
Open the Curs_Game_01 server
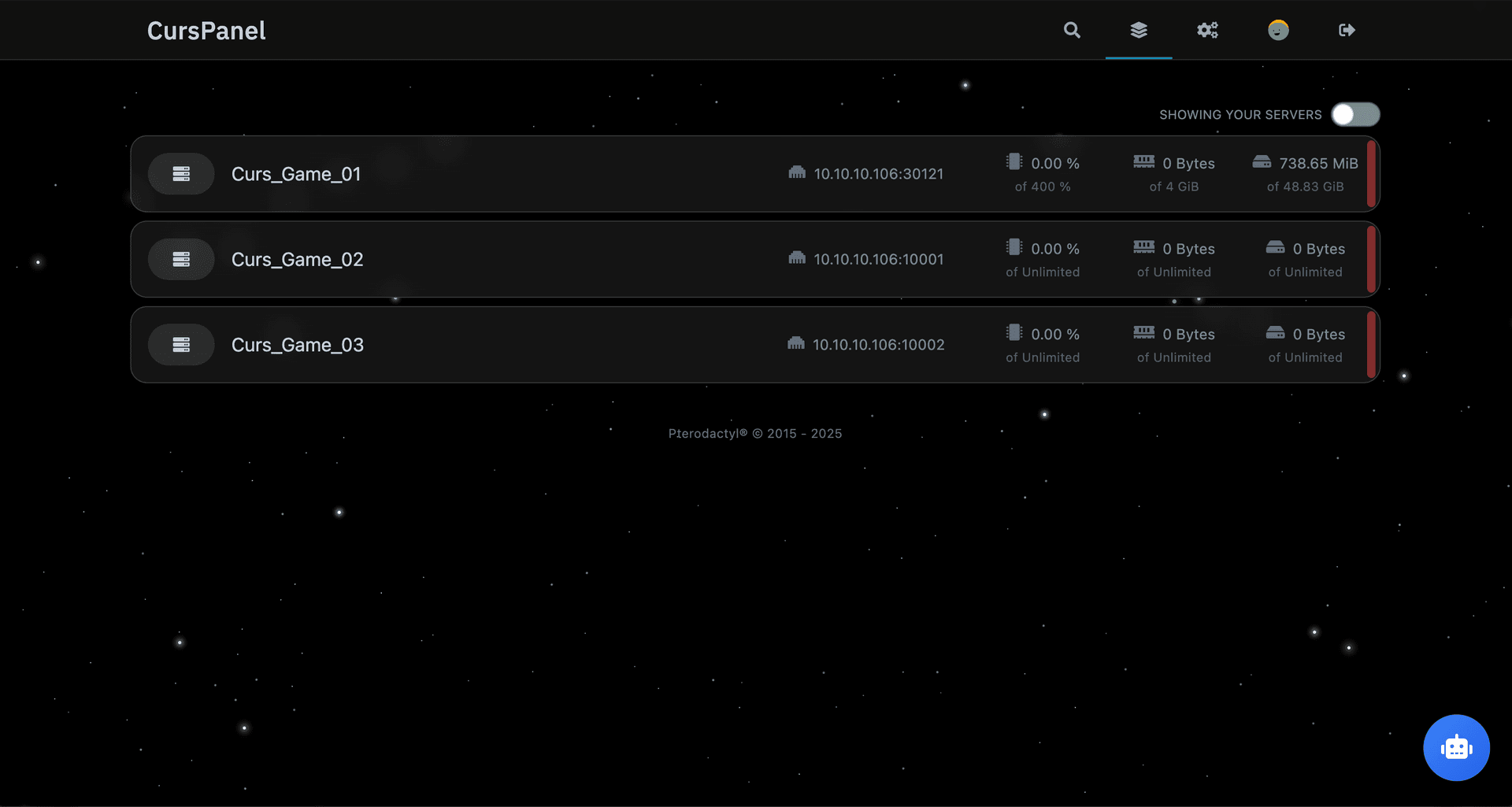[x=296, y=174]
